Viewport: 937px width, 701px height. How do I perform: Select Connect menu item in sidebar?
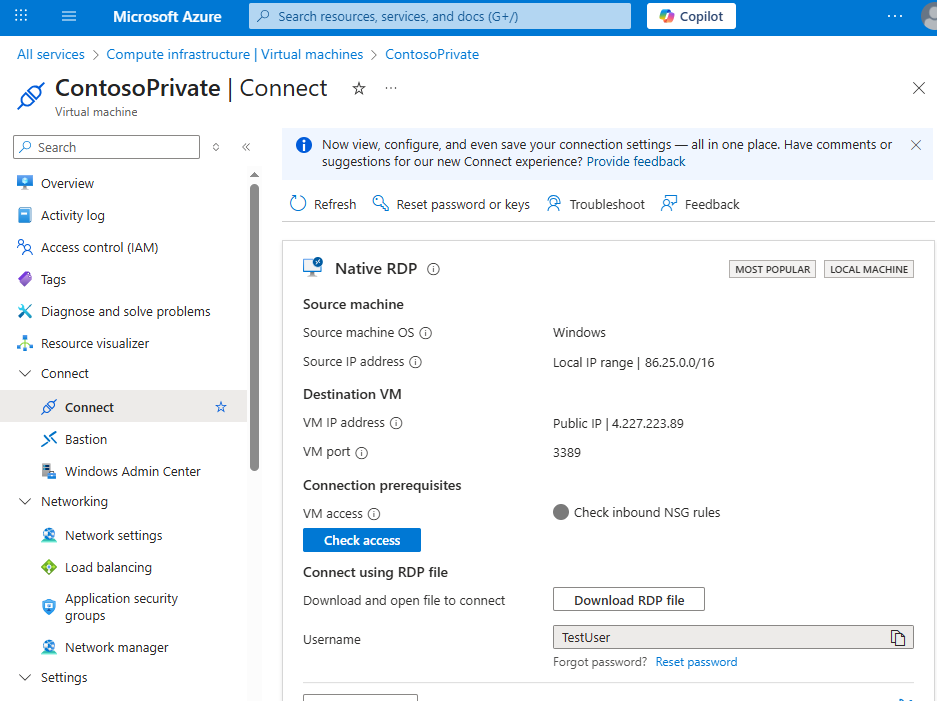click(123, 407)
